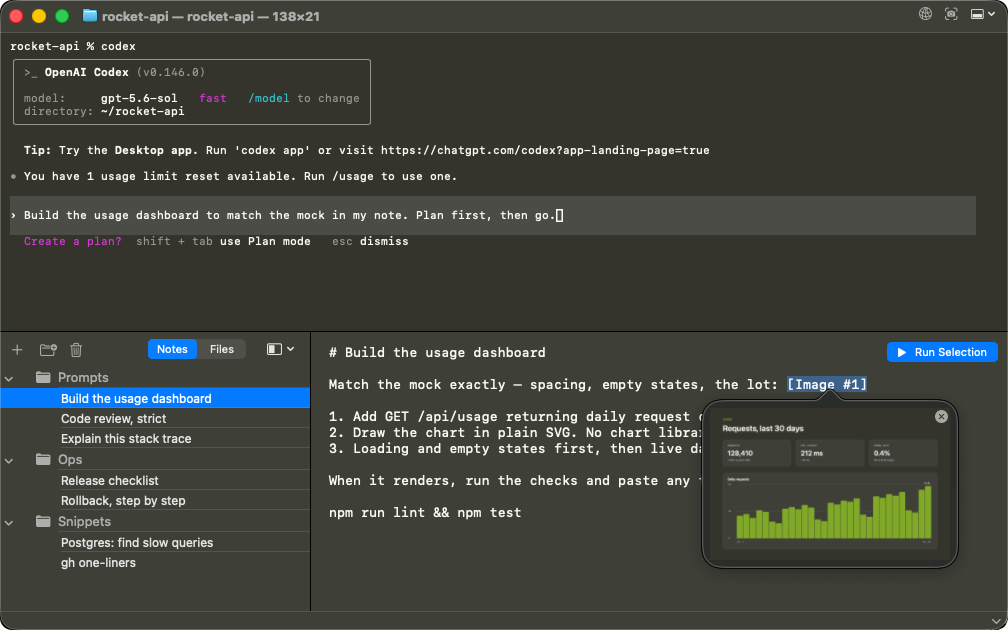1008x630 pixels.
Task: Click the 'use Plan mode' hint
Action: (x=266, y=241)
